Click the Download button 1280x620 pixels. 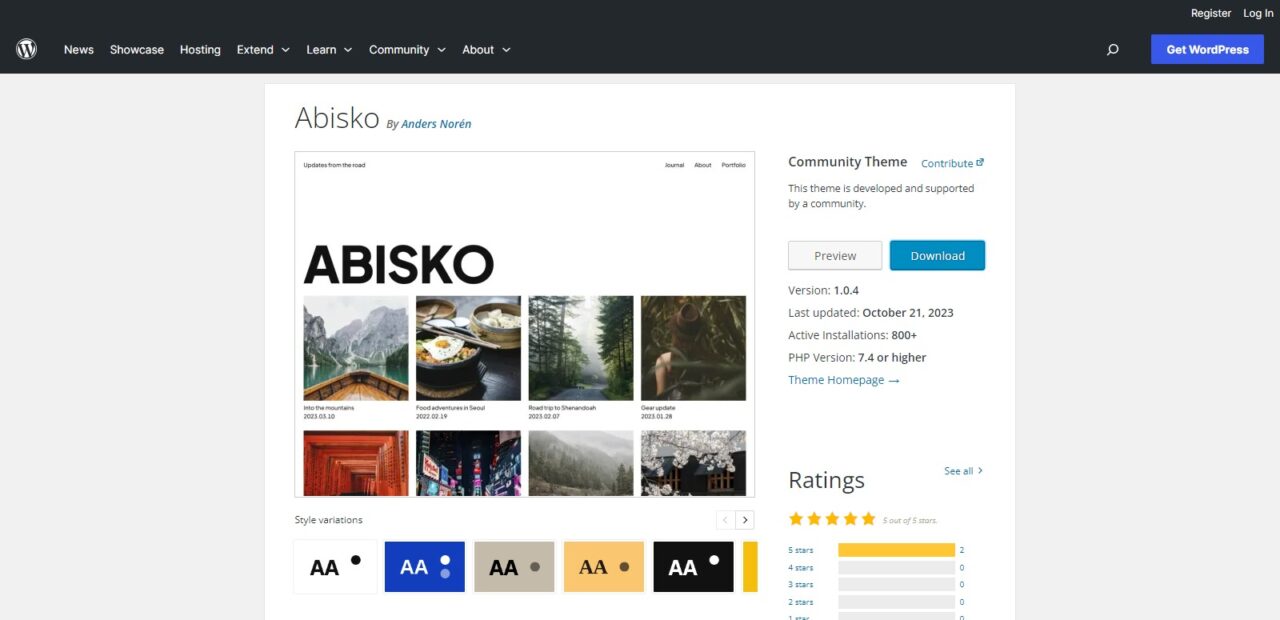(937, 255)
